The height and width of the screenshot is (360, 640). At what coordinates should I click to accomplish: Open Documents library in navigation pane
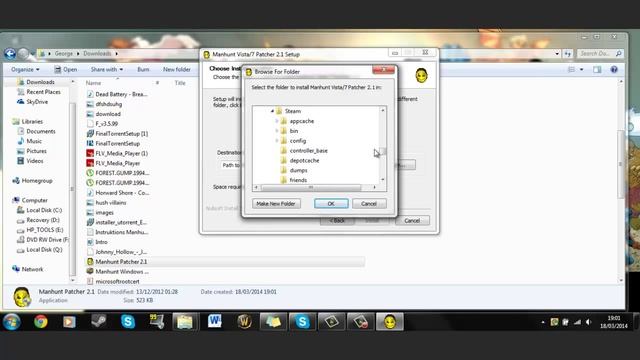click(41, 131)
